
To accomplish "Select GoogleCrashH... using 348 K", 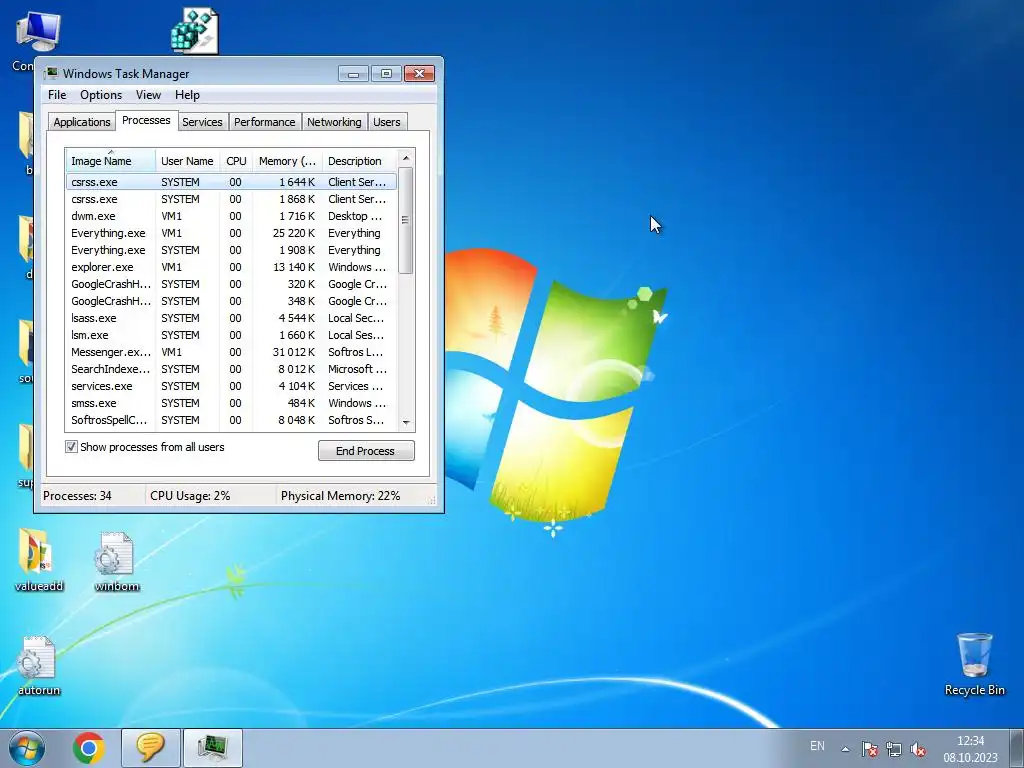I will 231,301.
